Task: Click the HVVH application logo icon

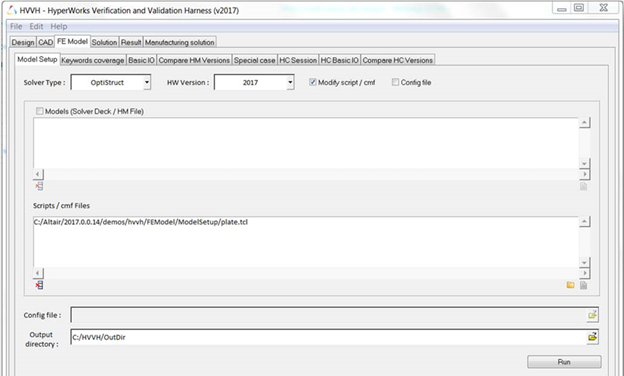Action: coord(12,10)
